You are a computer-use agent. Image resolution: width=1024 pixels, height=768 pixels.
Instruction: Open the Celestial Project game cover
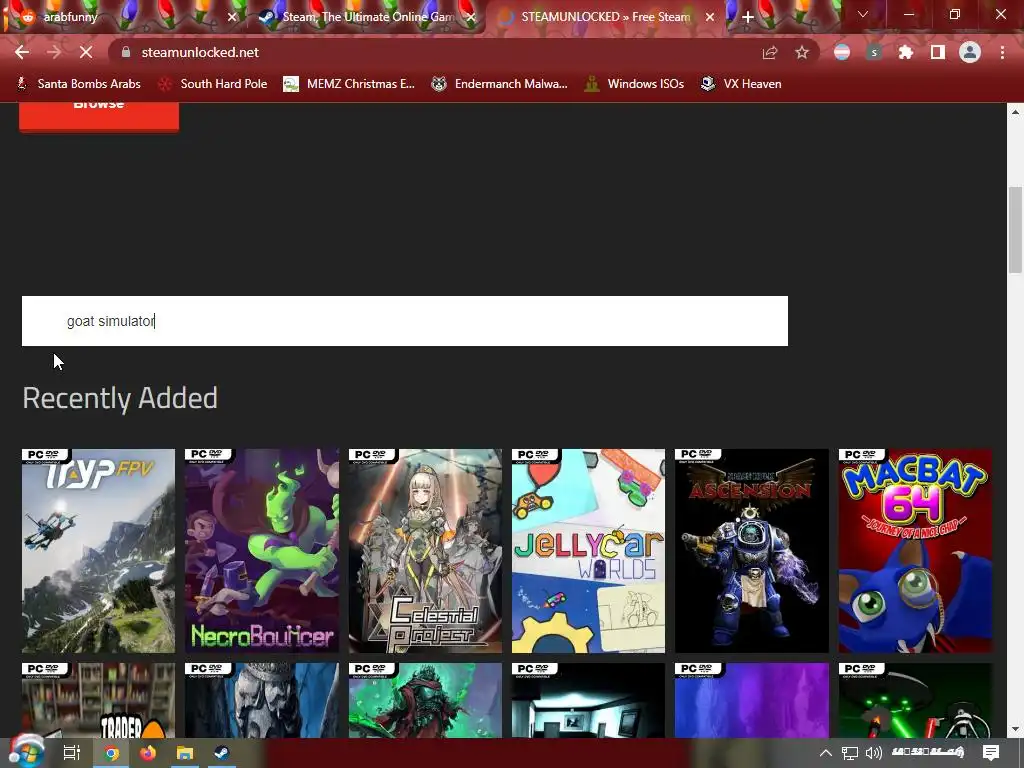(x=425, y=551)
